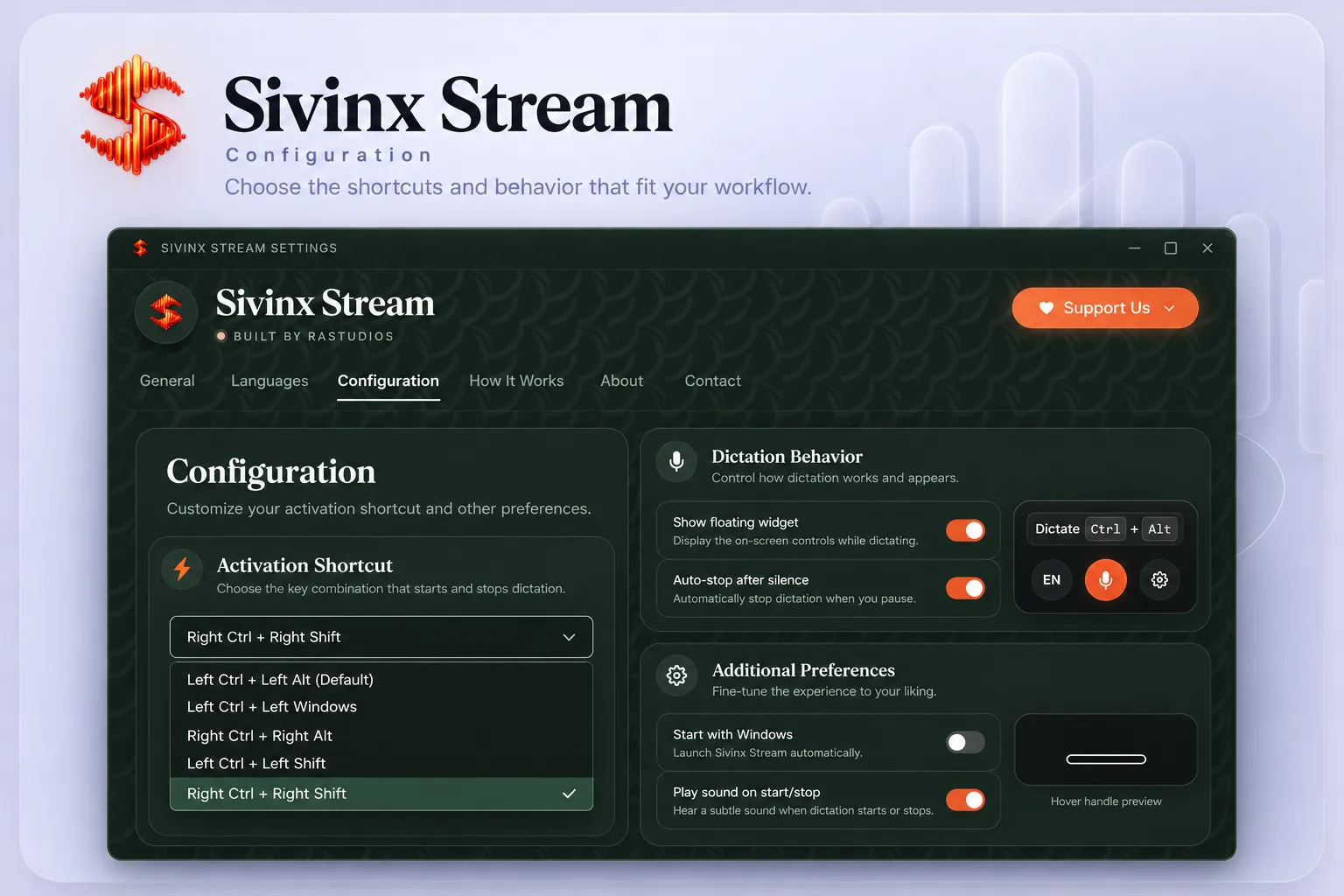Click the checkmark beside Right Ctrl + Right Shift
Image resolution: width=1344 pixels, height=896 pixels.
(569, 794)
